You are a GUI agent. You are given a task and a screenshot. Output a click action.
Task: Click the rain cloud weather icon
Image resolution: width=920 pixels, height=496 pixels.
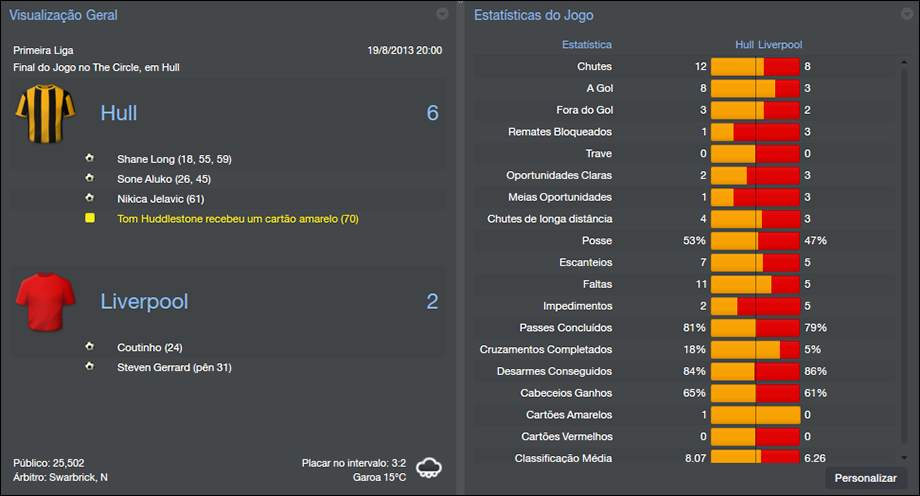point(429,468)
